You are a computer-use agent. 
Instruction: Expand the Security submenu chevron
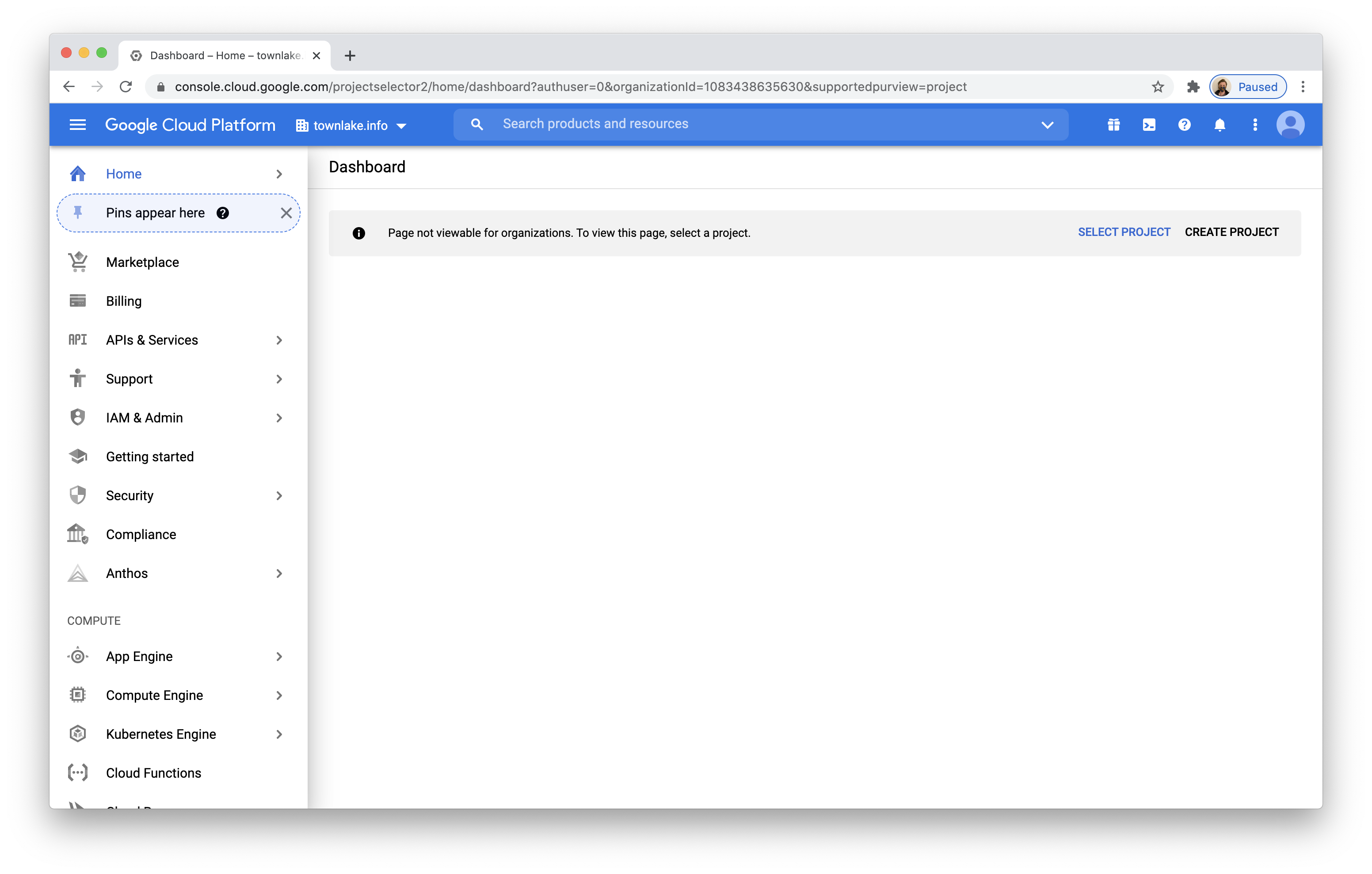tap(279, 495)
